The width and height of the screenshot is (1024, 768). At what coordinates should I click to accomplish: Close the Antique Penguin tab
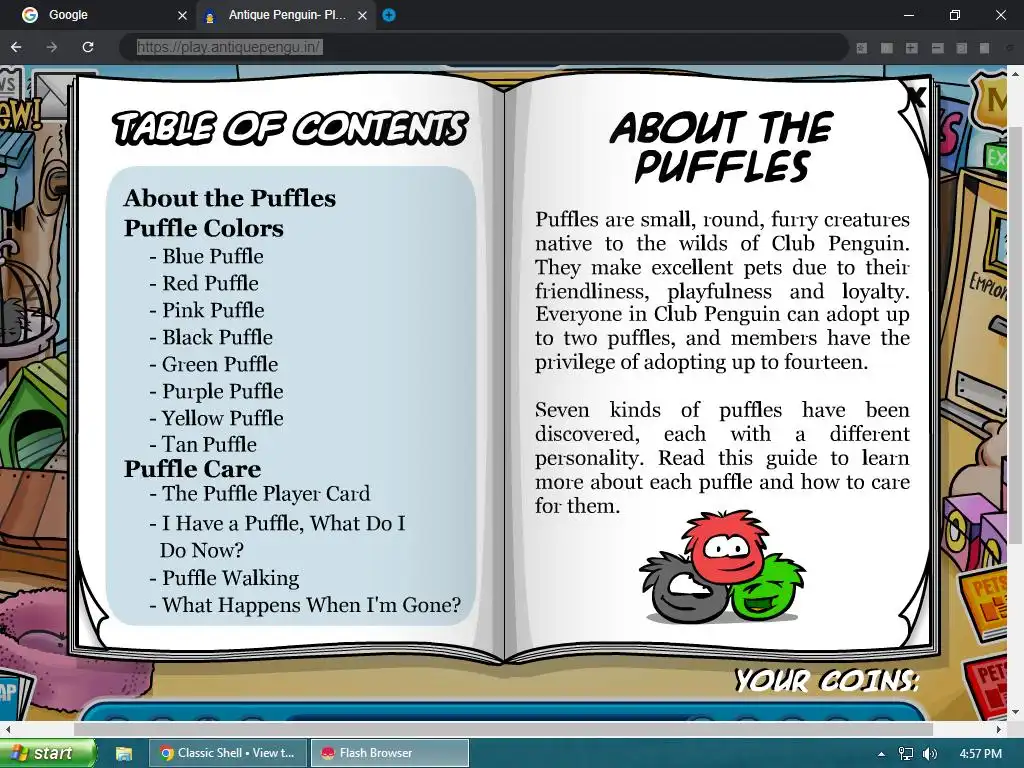pyautogui.click(x=362, y=15)
